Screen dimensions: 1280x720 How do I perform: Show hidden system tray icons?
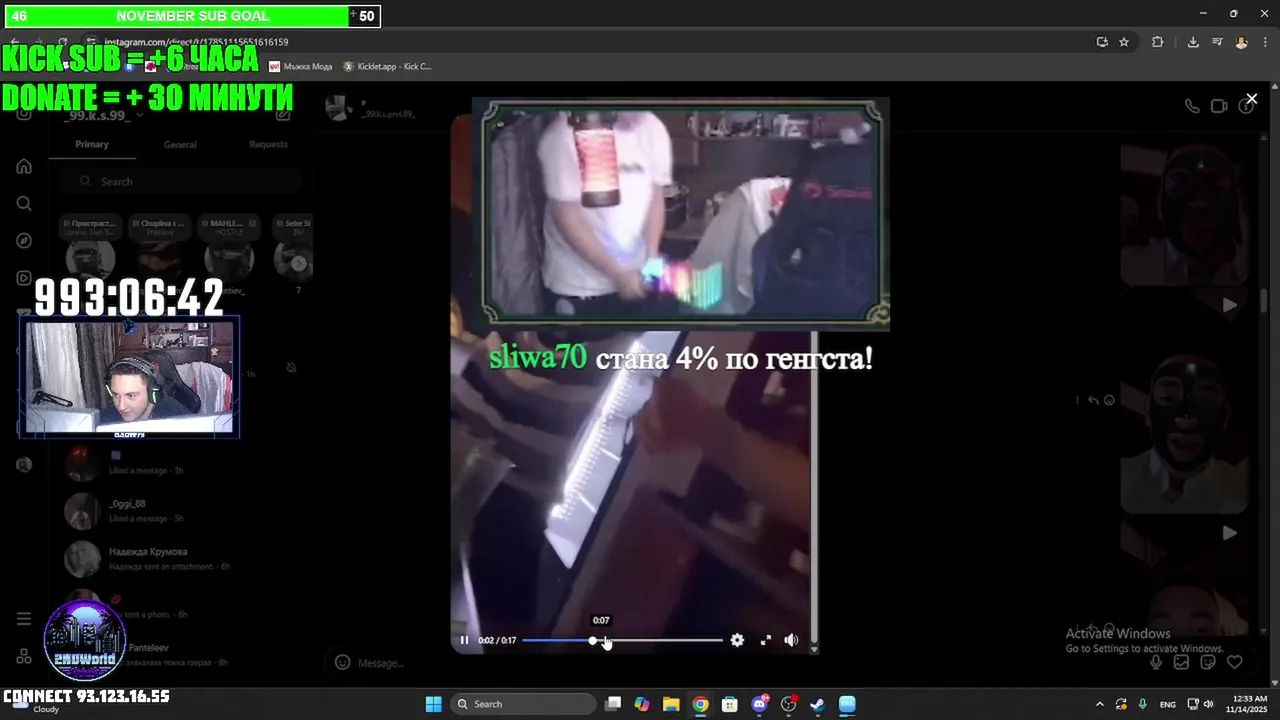point(1100,704)
